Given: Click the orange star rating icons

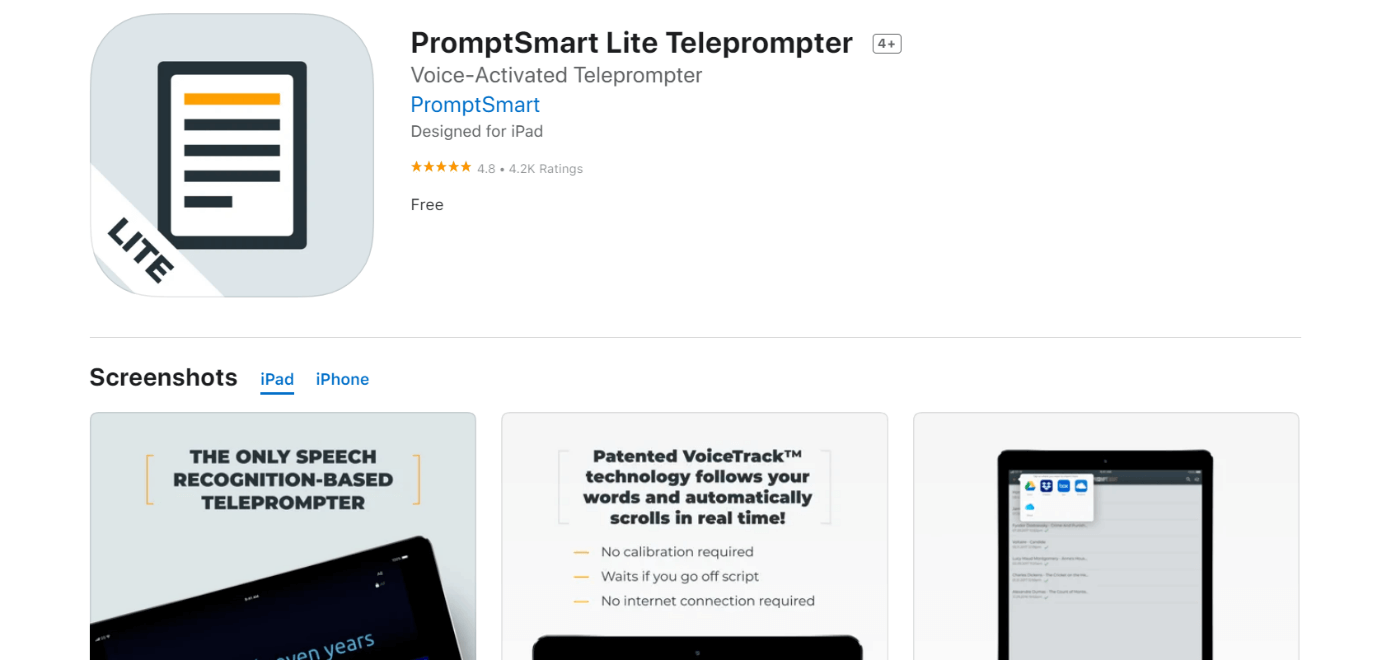Looking at the screenshot, I should coord(441,167).
